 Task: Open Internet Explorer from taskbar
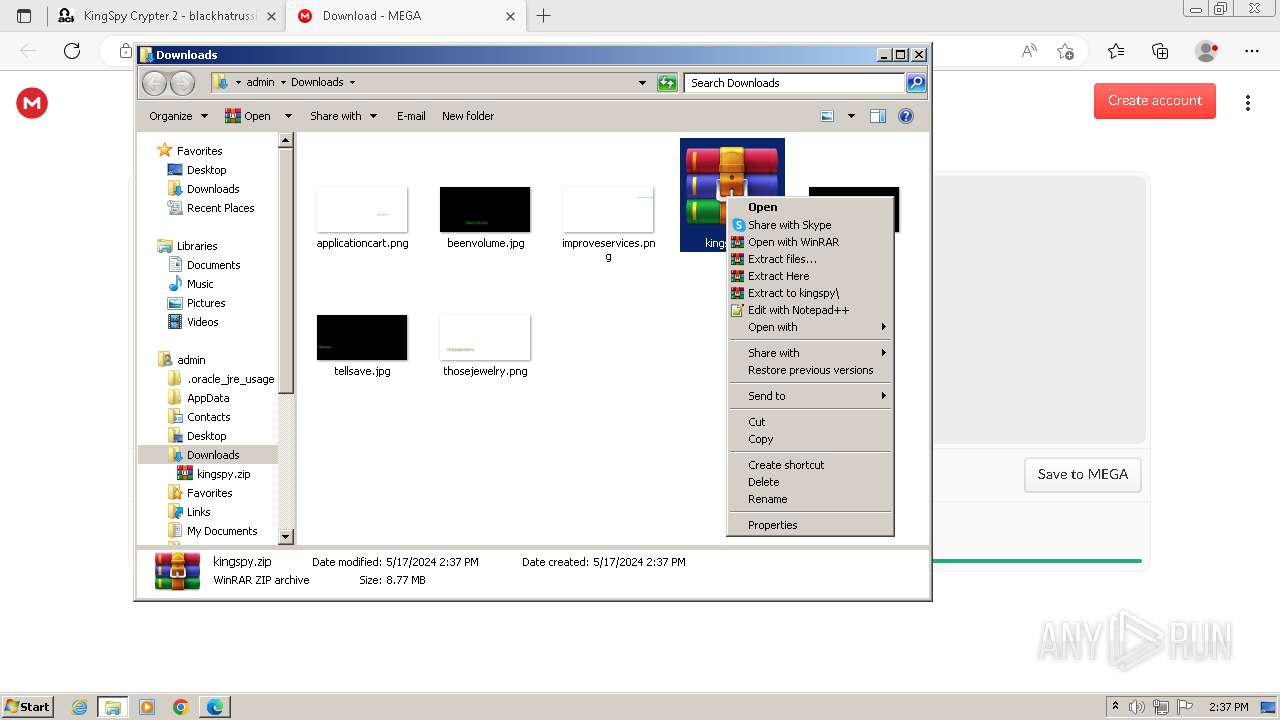[x=79, y=707]
